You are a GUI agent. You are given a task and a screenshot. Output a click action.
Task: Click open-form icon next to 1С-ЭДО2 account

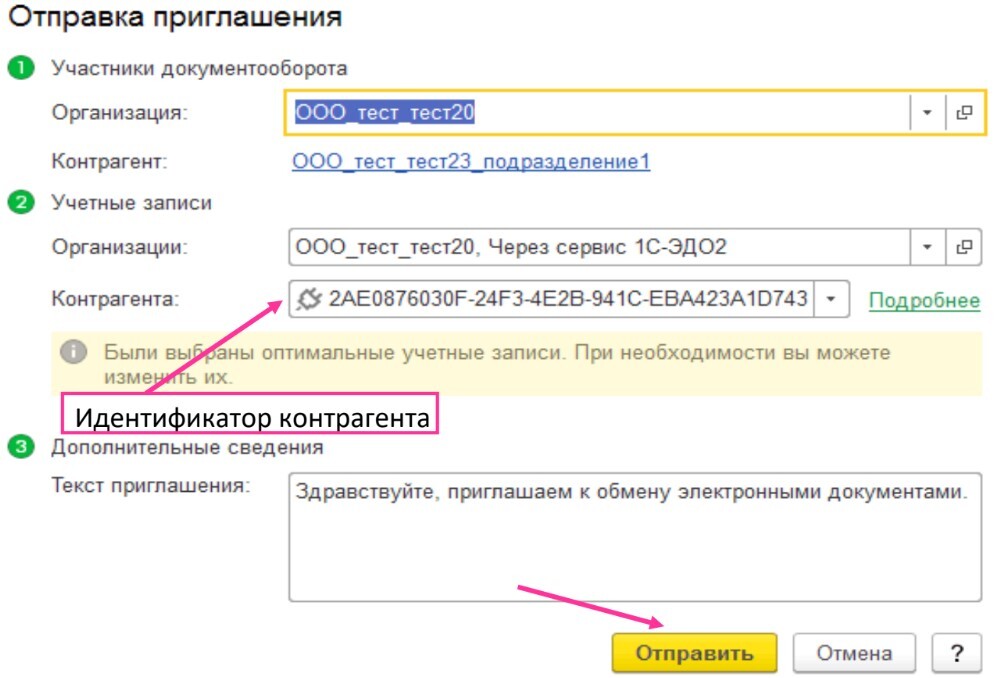click(x=965, y=246)
